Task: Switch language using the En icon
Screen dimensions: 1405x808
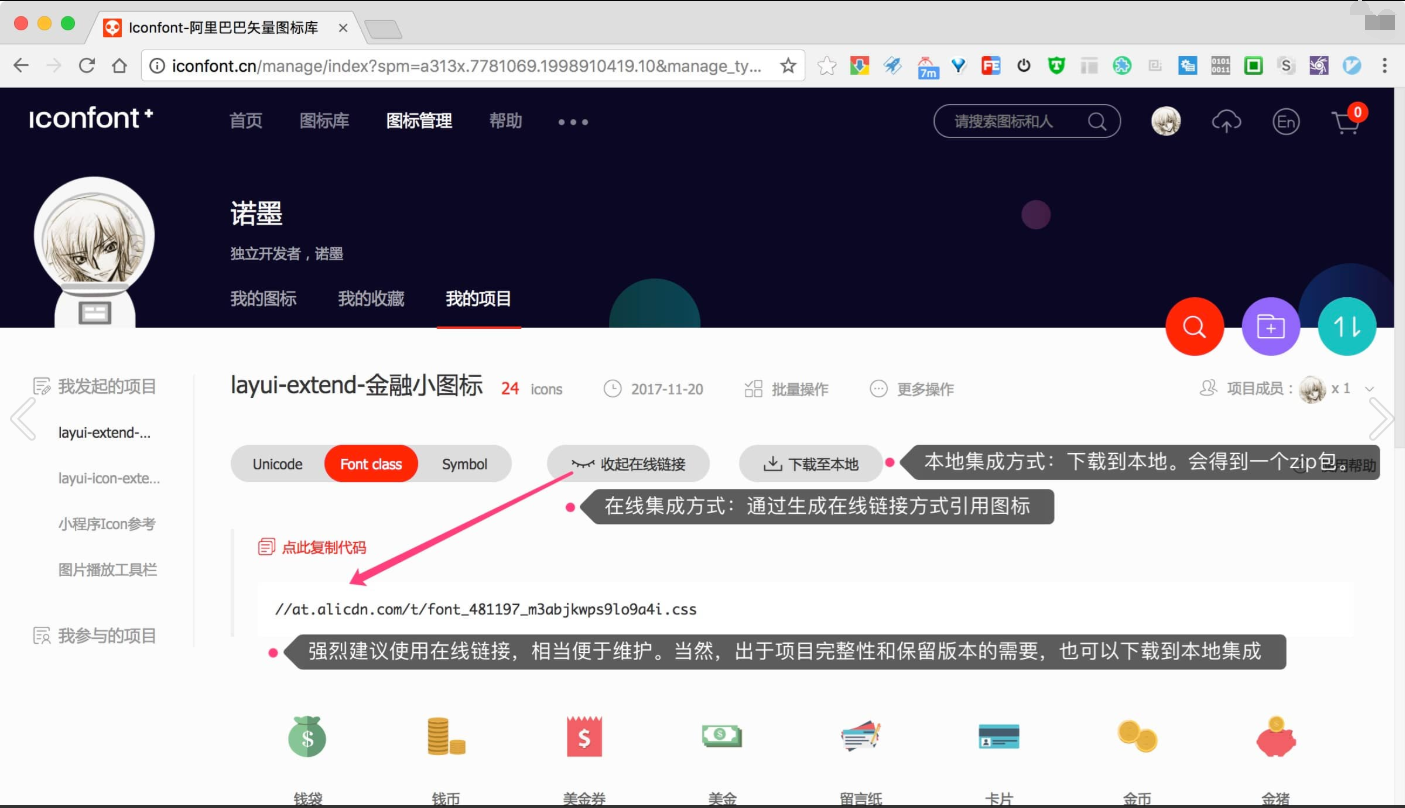Action: click(x=1286, y=121)
